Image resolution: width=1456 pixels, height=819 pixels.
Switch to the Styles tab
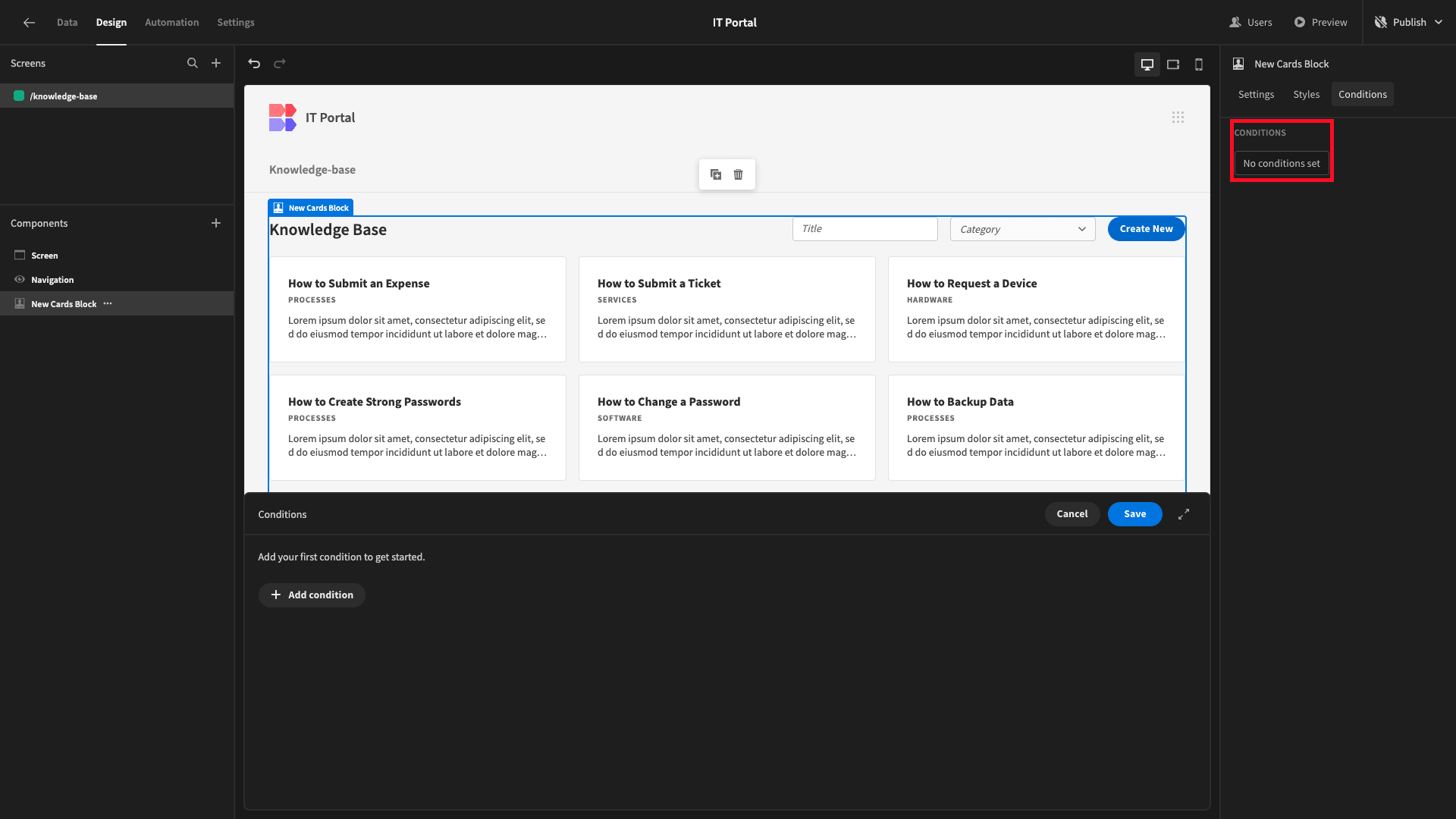1306,94
